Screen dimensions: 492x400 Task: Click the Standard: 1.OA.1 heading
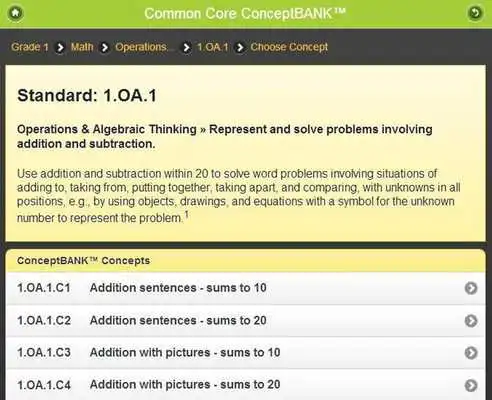tap(87, 96)
